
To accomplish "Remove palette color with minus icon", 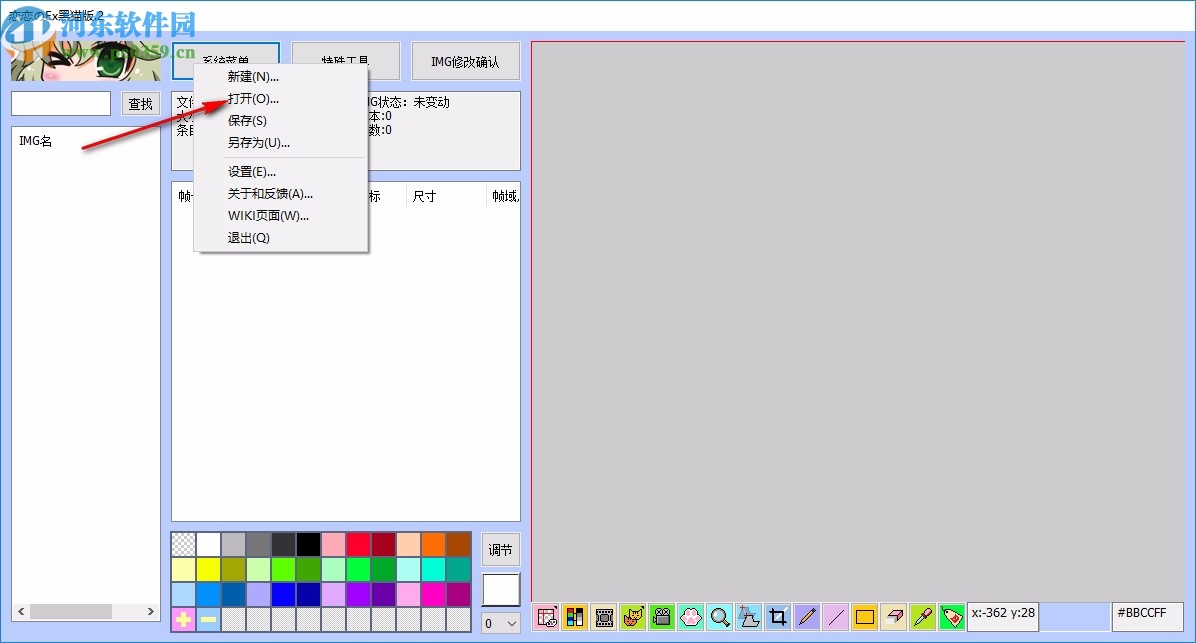I will (x=209, y=619).
